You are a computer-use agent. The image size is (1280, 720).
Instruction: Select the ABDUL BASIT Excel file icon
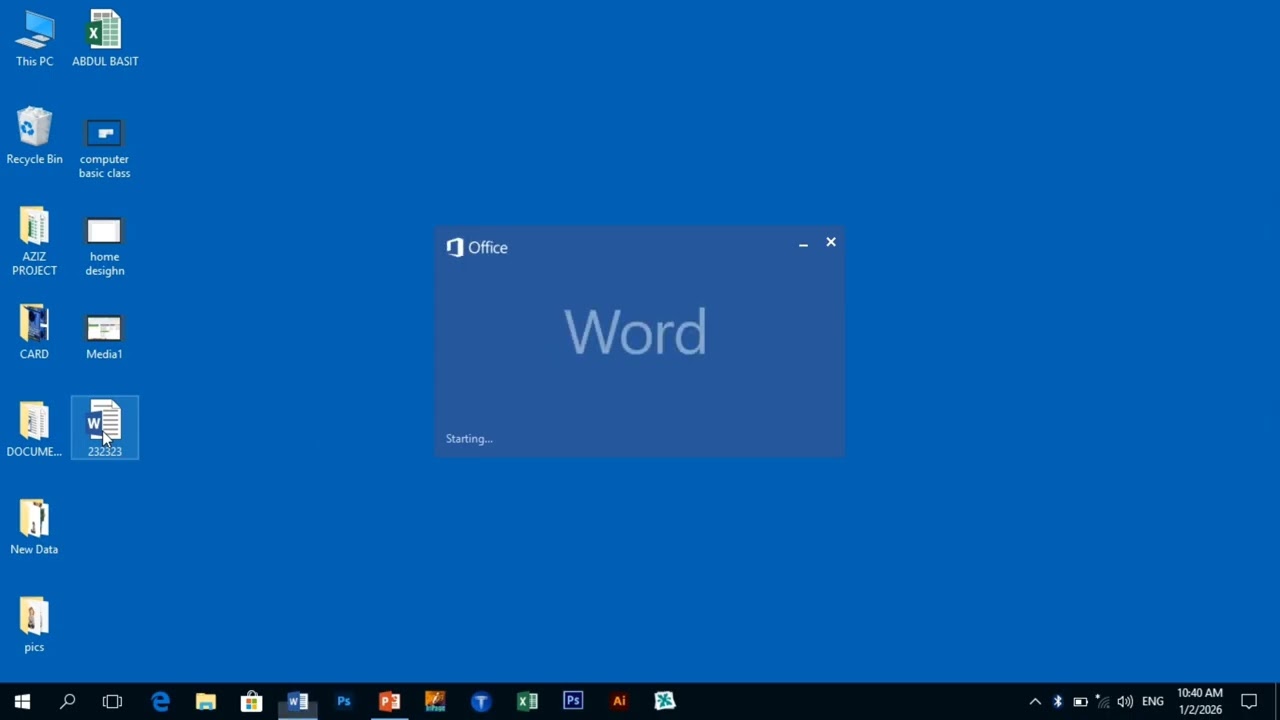point(105,39)
